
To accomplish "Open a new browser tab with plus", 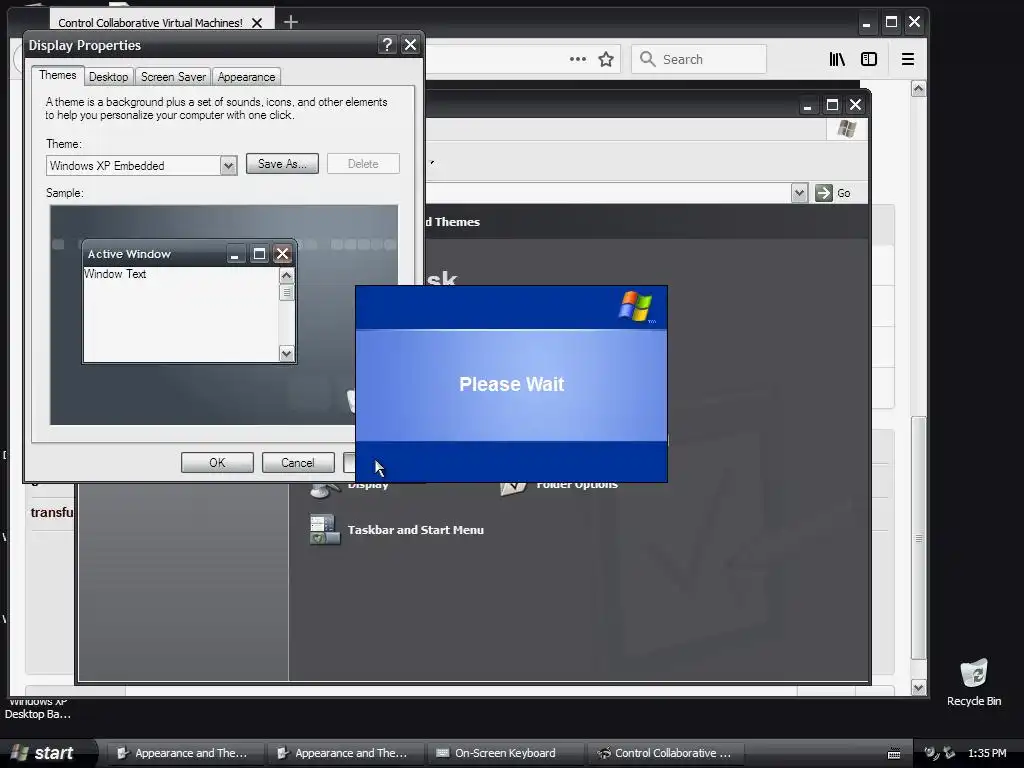I will click(291, 22).
